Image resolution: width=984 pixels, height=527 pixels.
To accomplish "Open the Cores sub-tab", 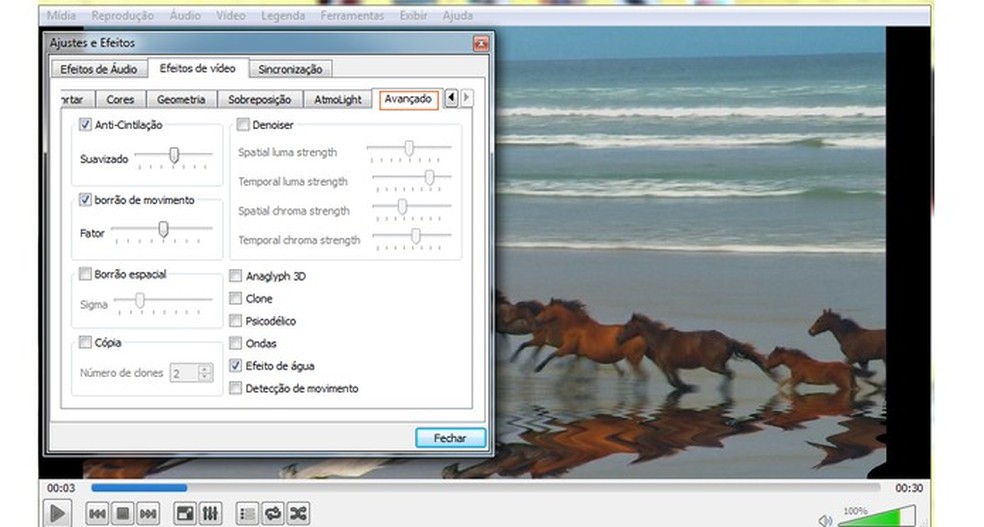I will 120,100.
